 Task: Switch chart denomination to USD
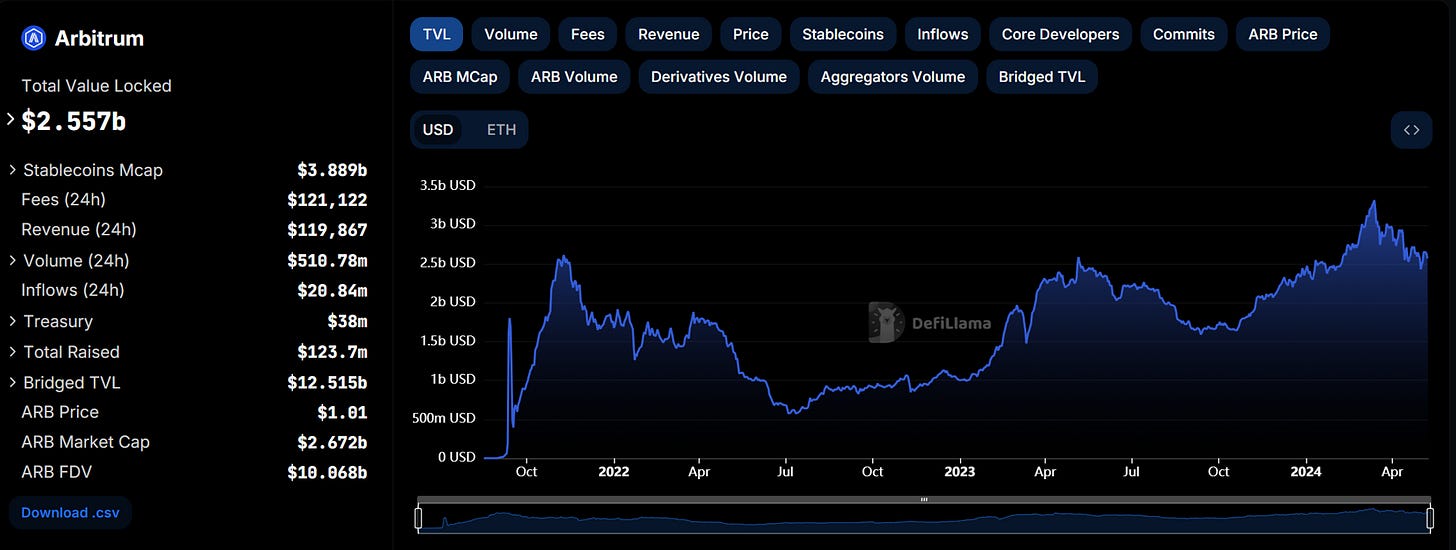(438, 130)
